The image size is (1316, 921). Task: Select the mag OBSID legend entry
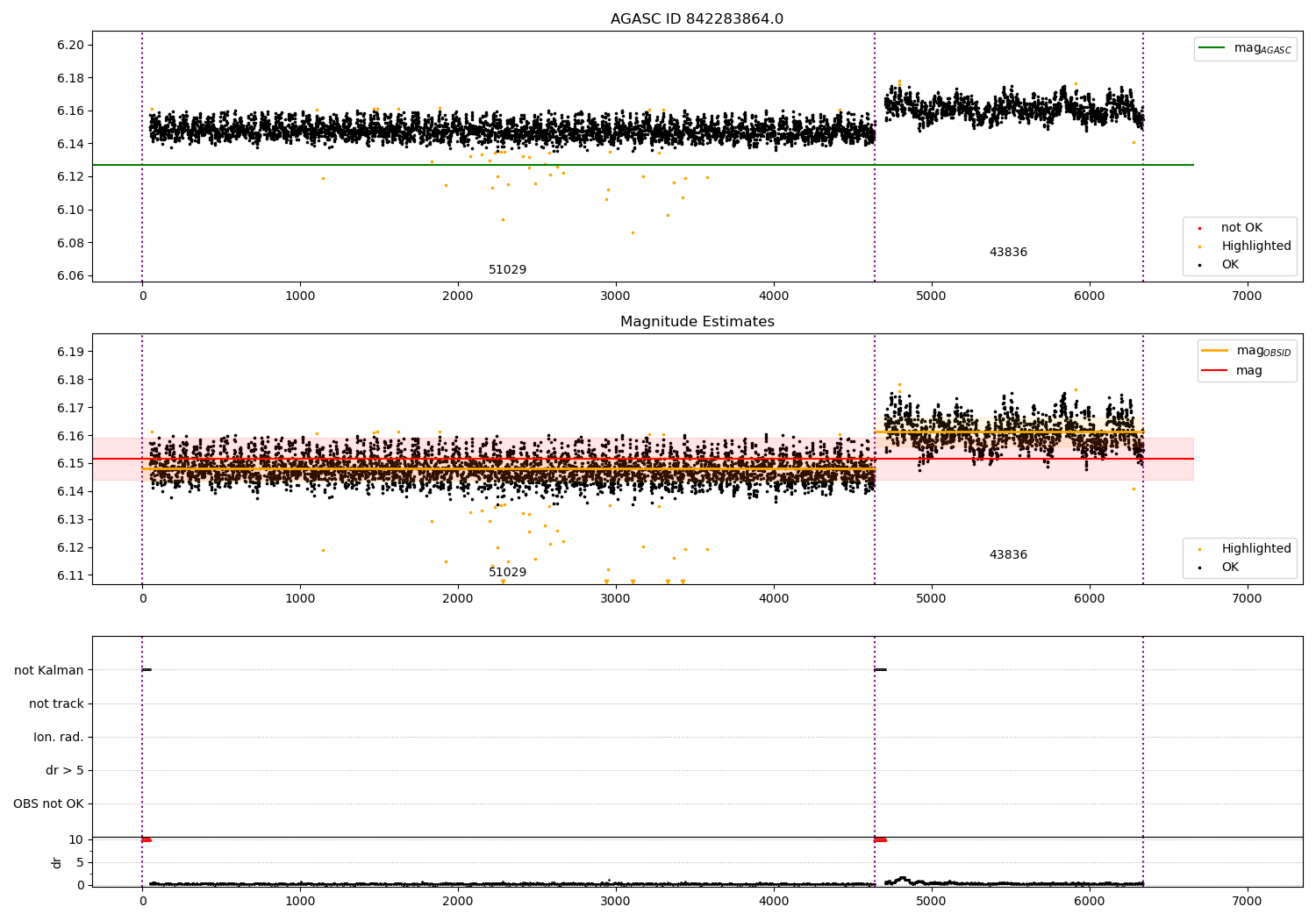click(1245, 351)
